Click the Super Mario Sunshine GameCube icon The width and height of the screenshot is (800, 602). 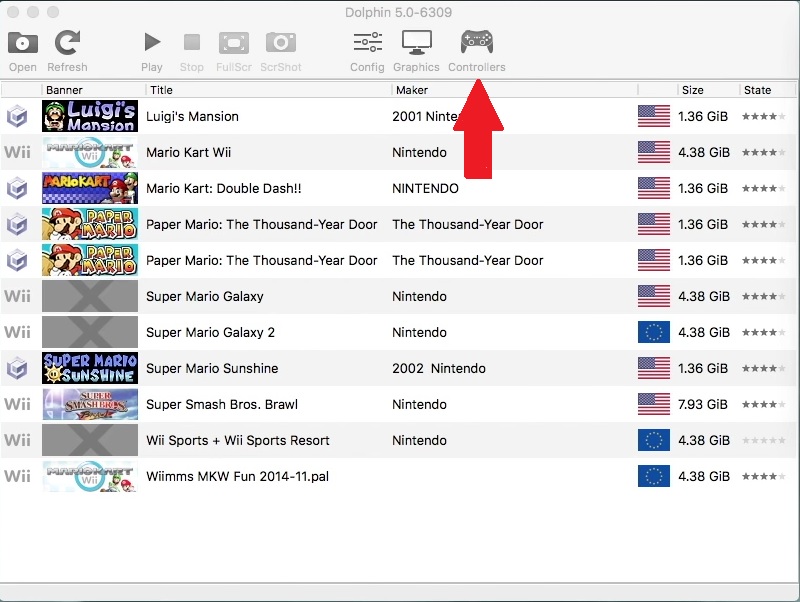point(17,368)
